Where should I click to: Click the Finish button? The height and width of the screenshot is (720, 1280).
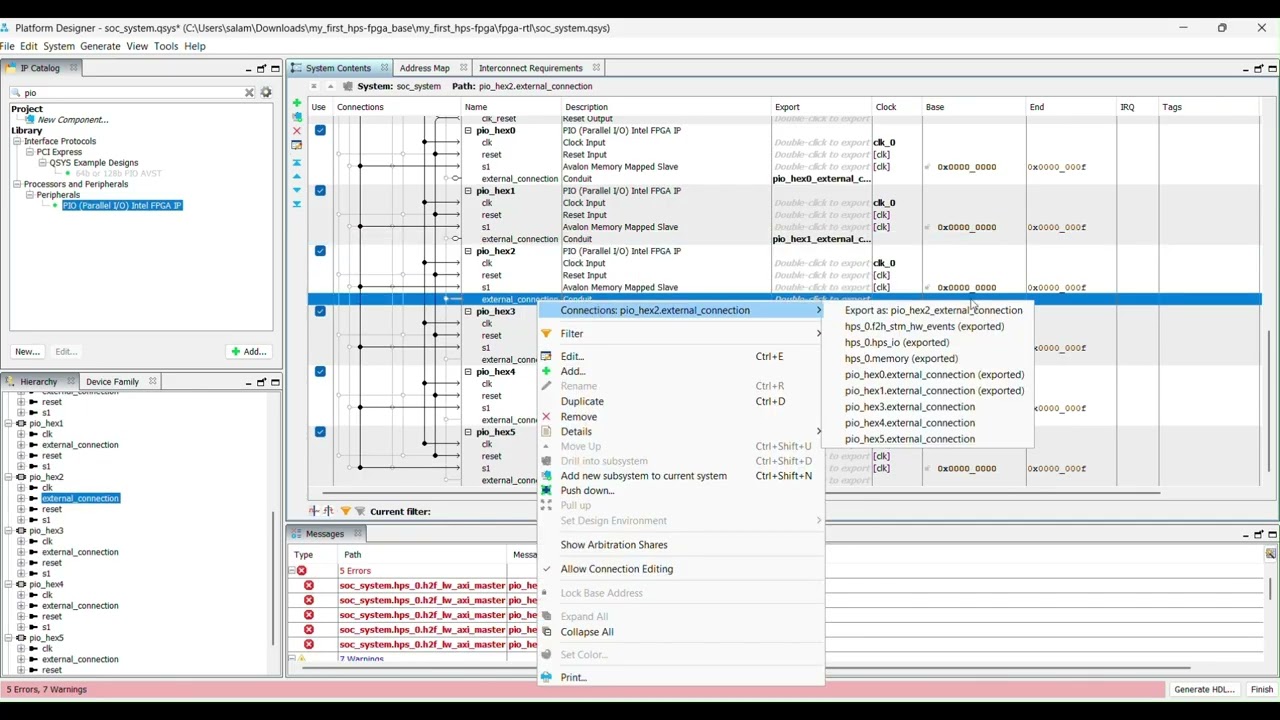click(1261, 689)
